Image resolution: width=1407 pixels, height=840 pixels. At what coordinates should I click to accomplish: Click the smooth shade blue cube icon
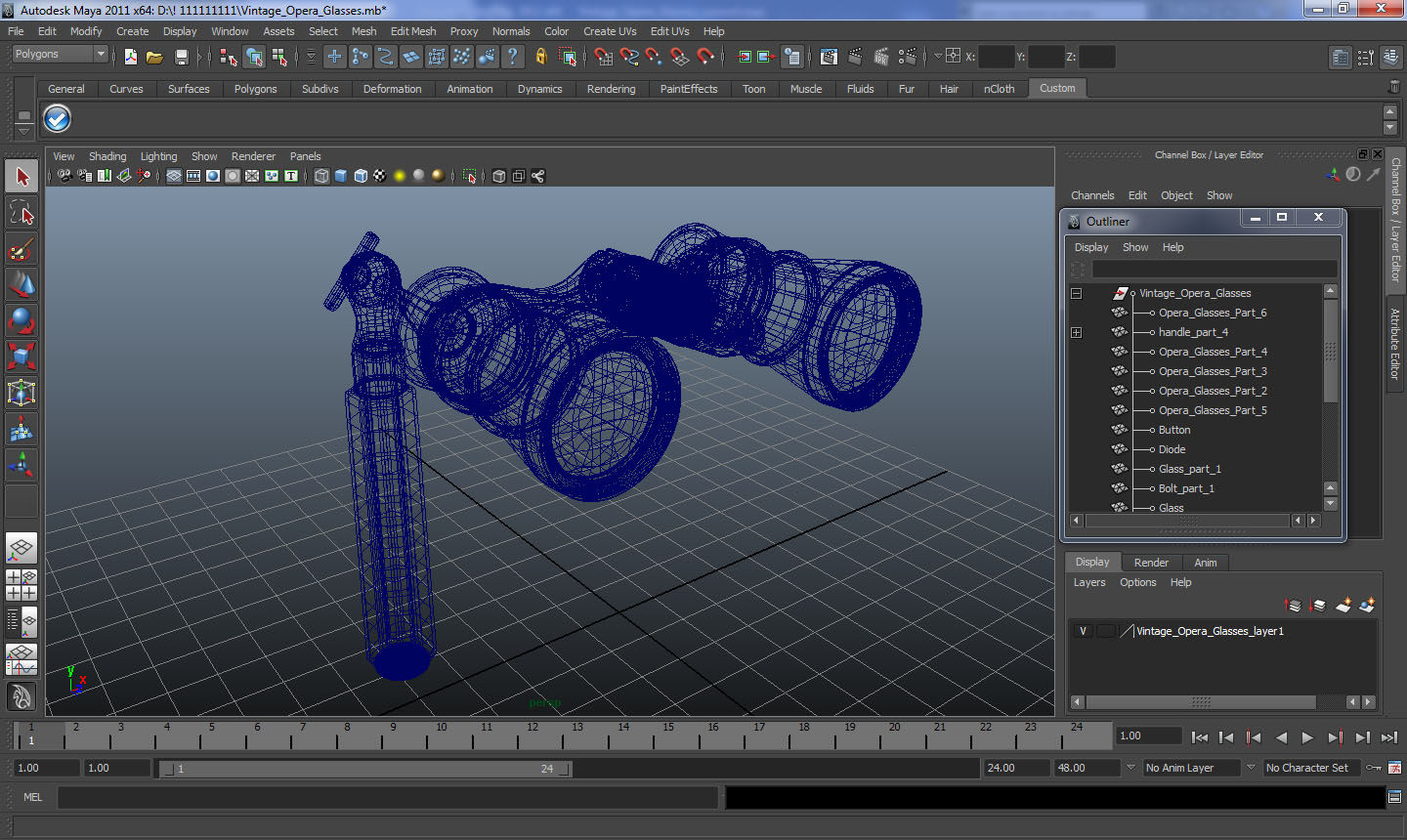[341, 176]
